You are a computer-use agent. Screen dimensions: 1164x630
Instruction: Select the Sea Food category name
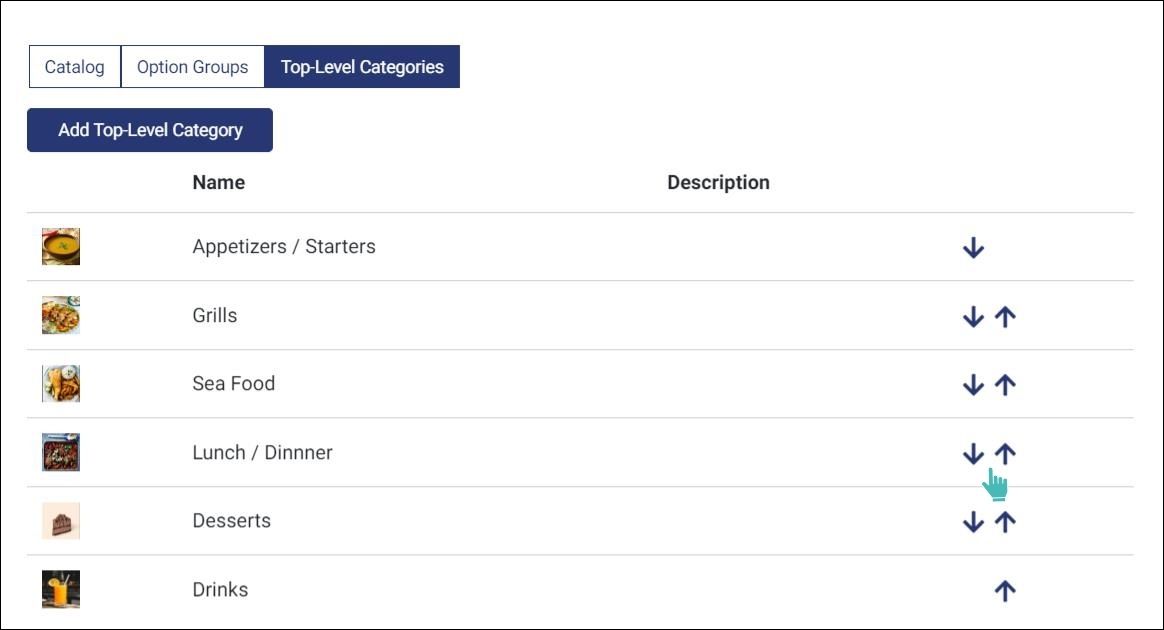(234, 384)
